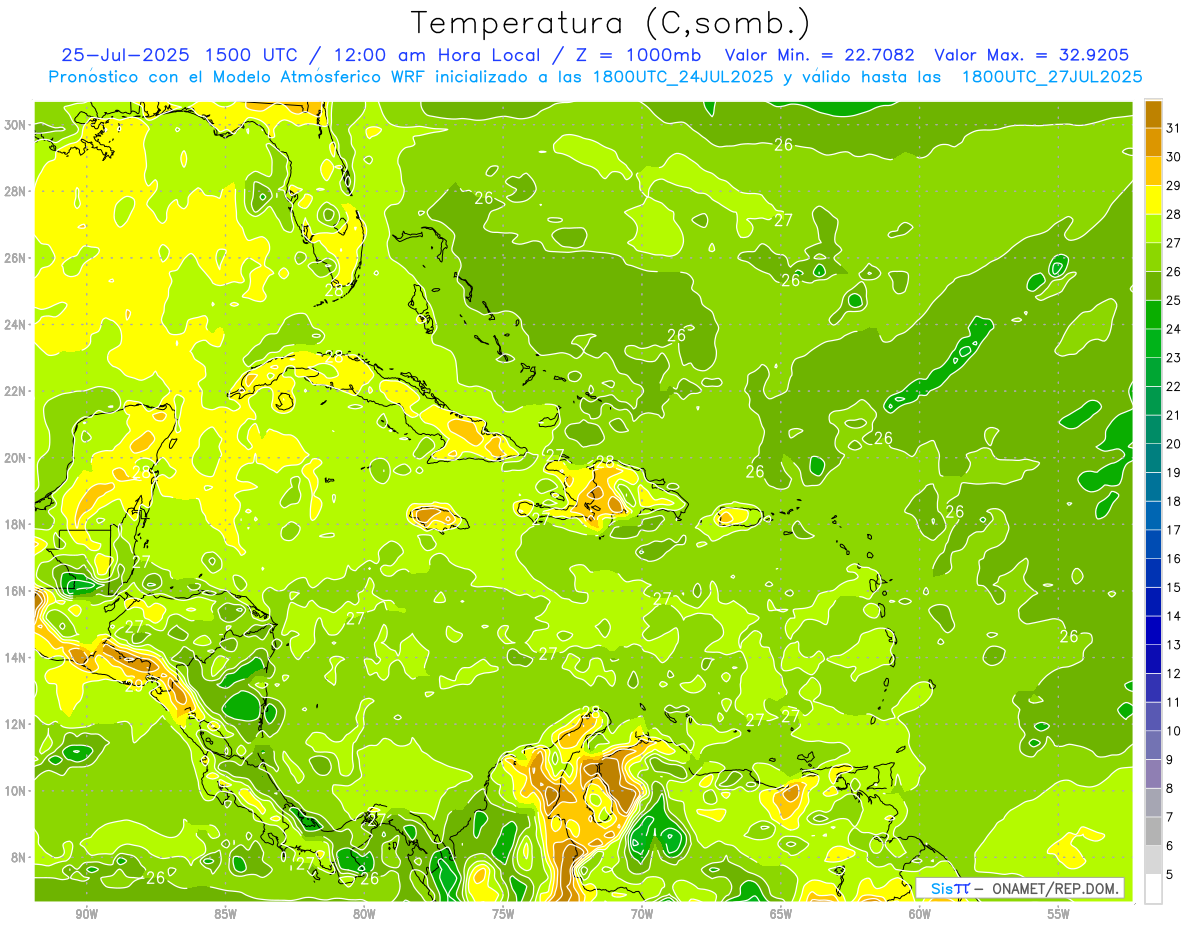Image resolution: width=1200 pixels, height=927 pixels.
Task: Click the 26N latitude axis label
Action: point(14,258)
